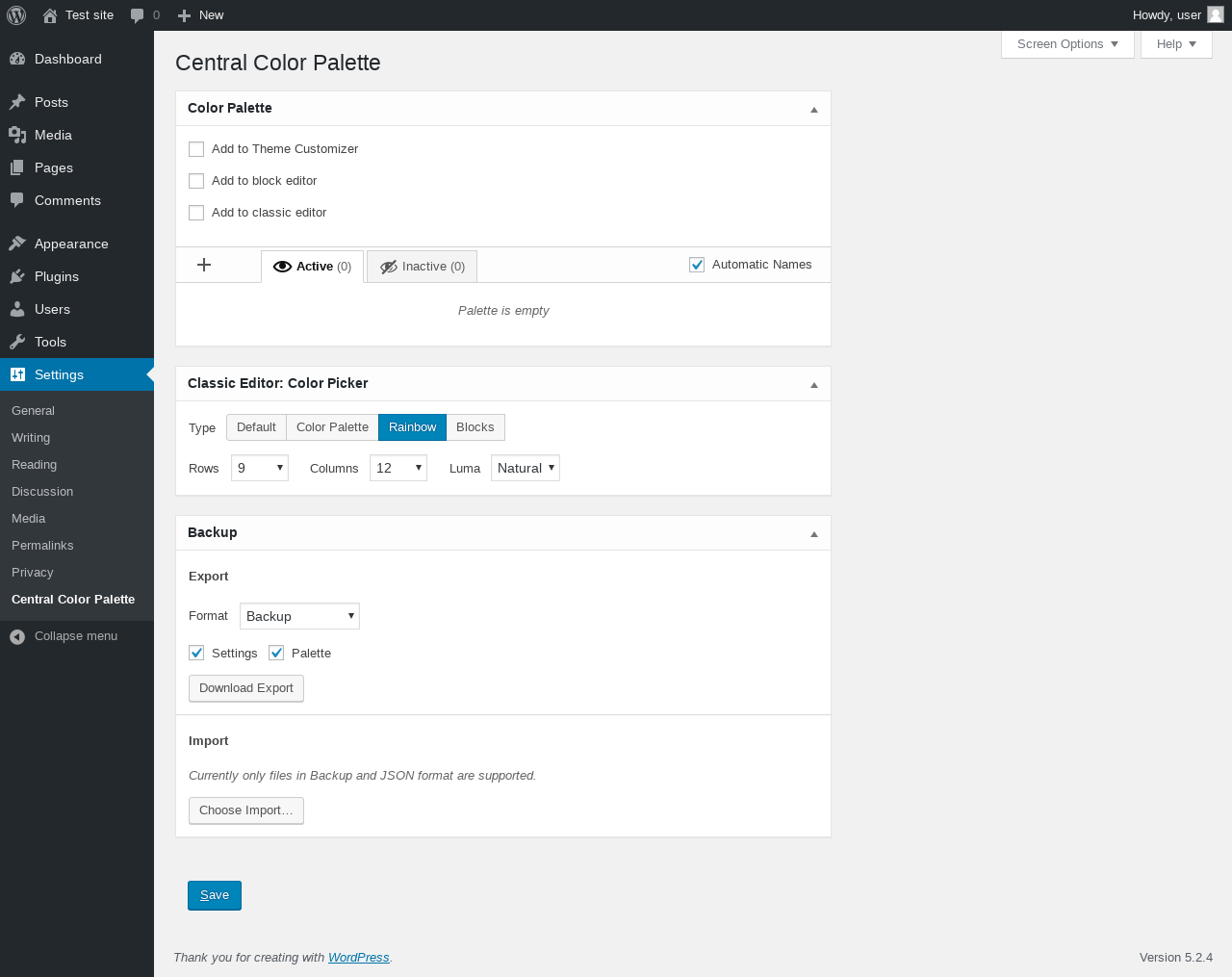
Task: Expand the export Format dropdown
Action: [299, 616]
